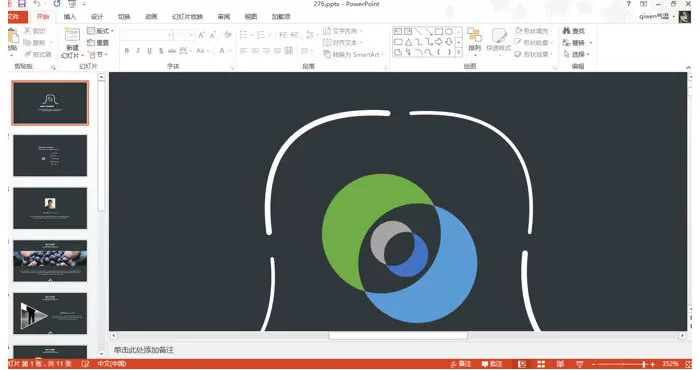Select the down arrow shape in shapes gallery

pyautogui.click(x=449, y=42)
